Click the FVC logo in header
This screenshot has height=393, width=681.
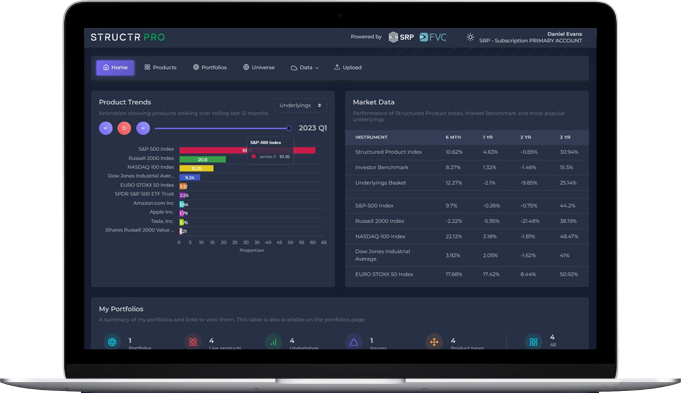433,37
